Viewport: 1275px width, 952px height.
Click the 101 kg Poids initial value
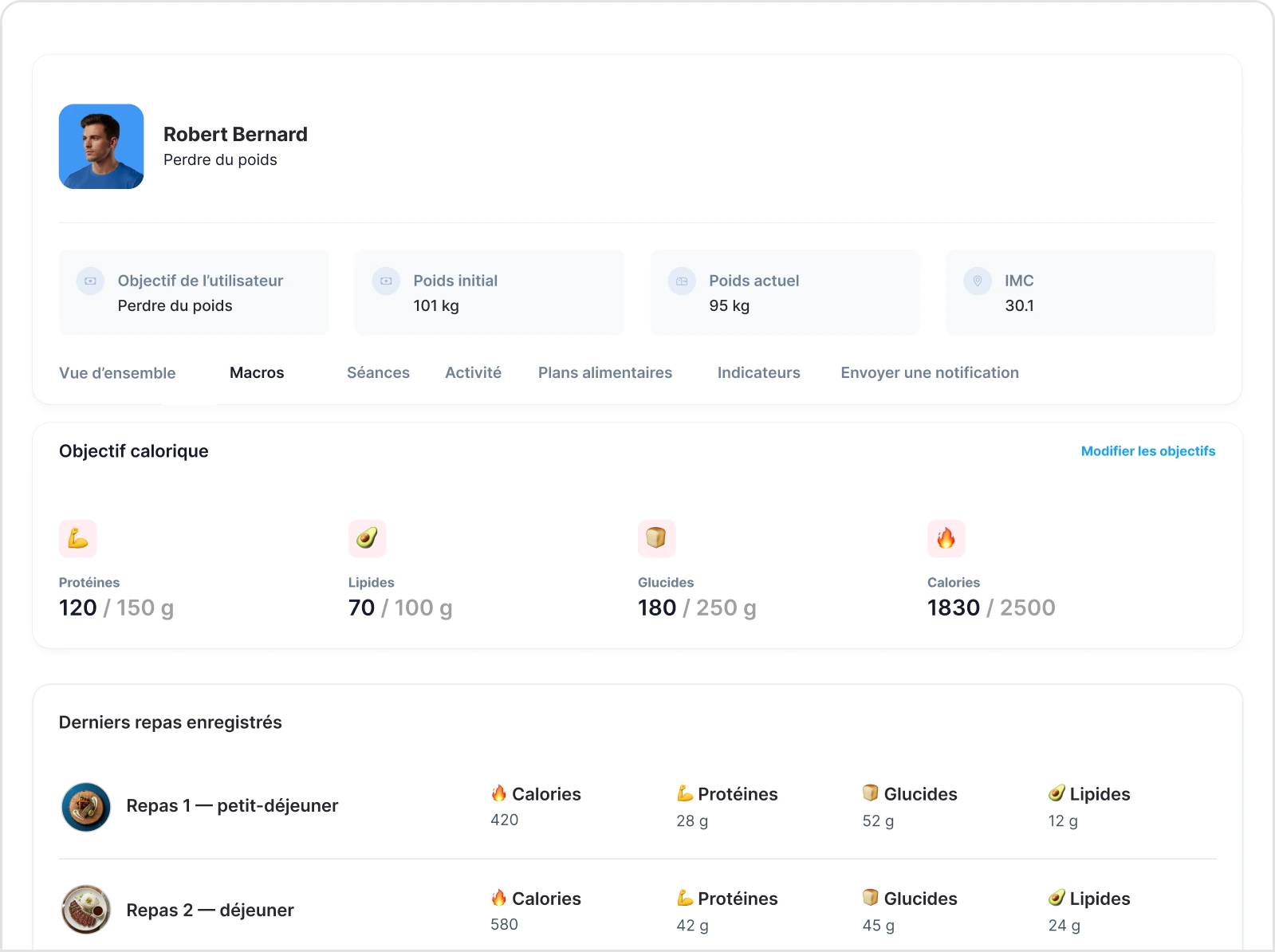(436, 305)
